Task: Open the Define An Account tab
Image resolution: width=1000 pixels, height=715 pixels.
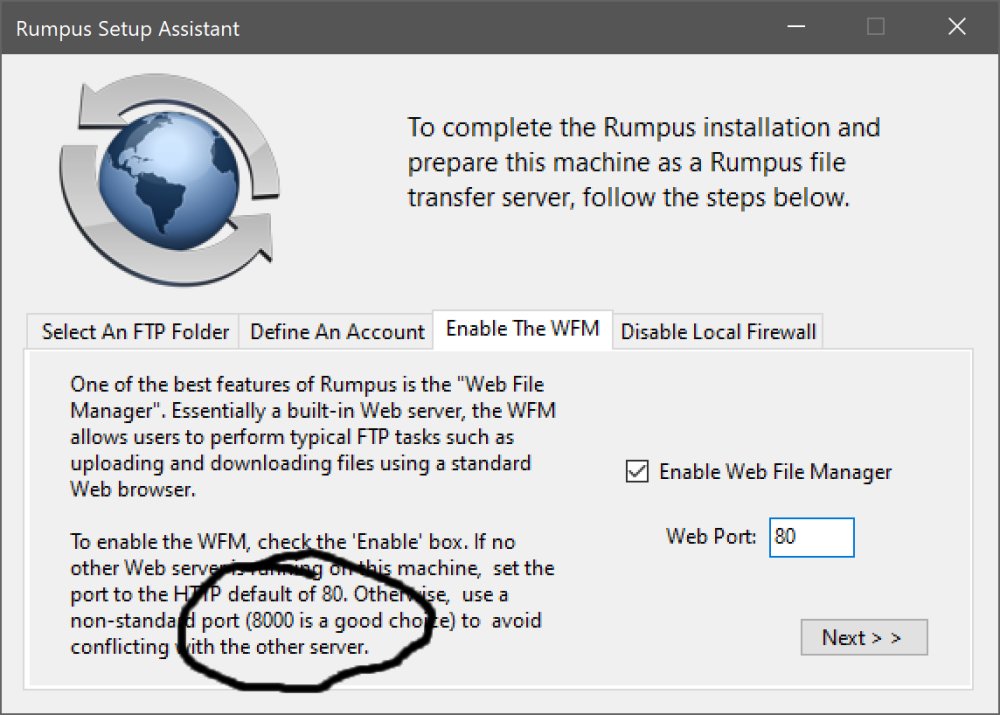Action: click(337, 332)
